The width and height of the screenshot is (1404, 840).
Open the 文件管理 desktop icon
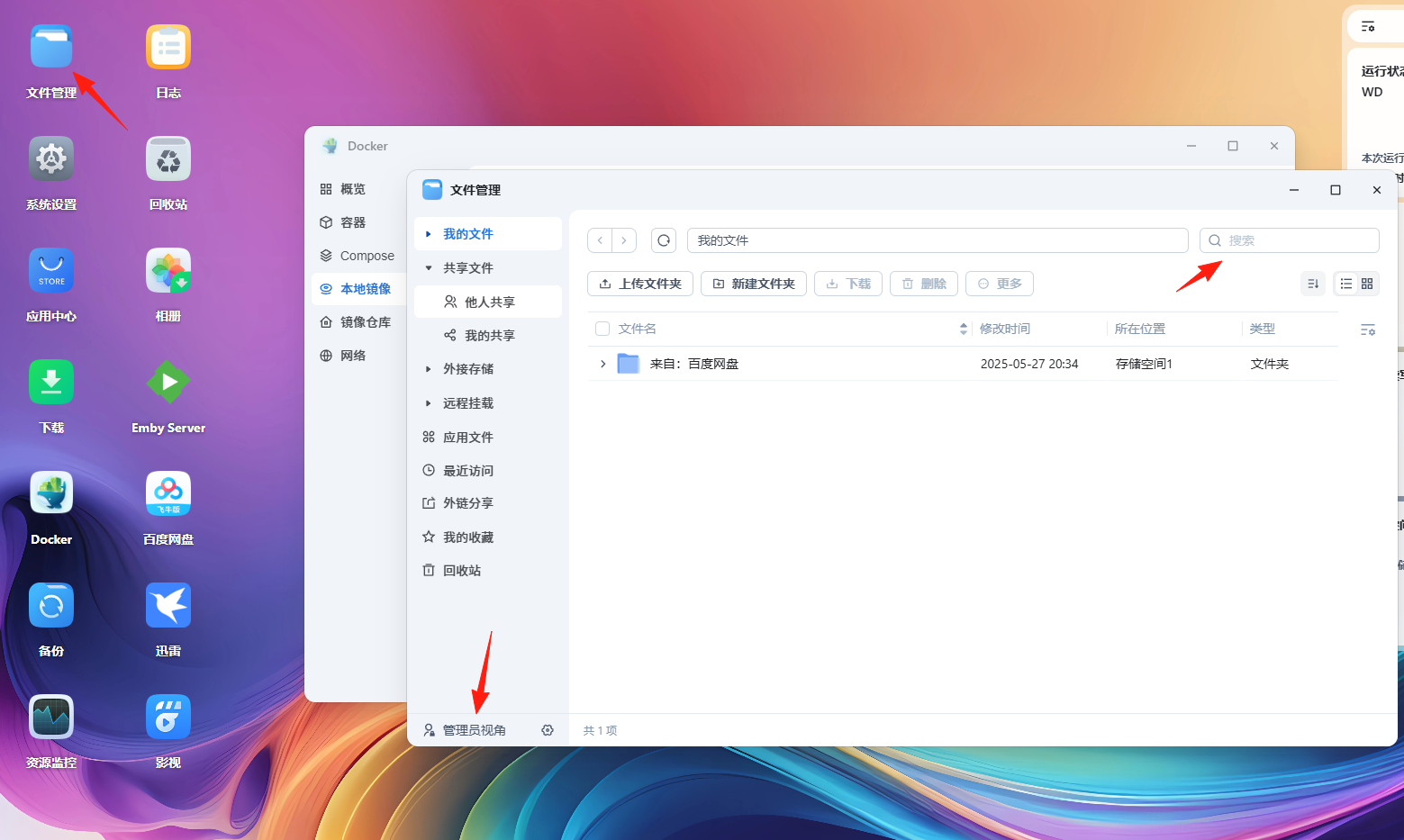point(51,47)
